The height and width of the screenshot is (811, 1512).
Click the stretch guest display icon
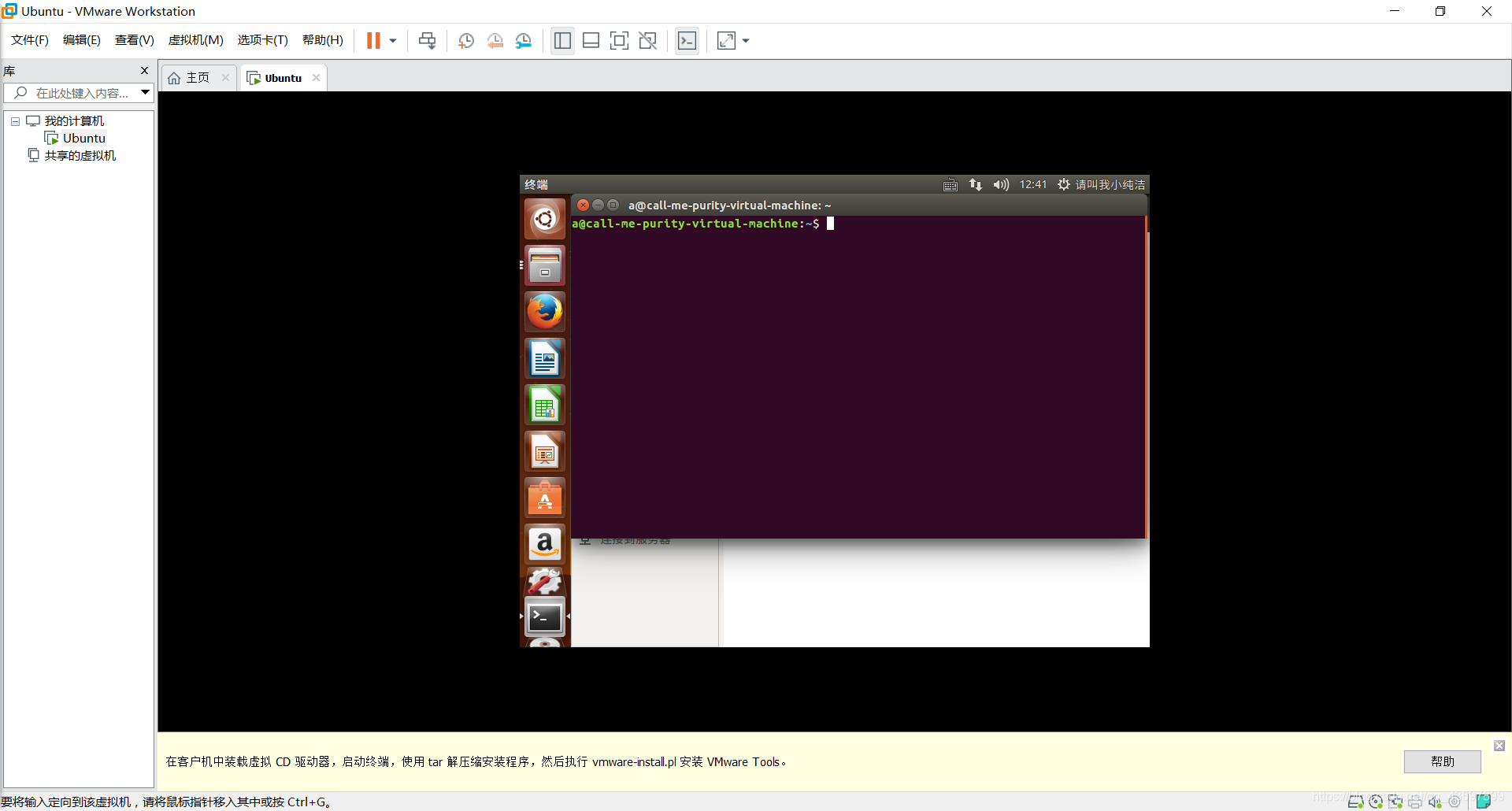(726, 40)
